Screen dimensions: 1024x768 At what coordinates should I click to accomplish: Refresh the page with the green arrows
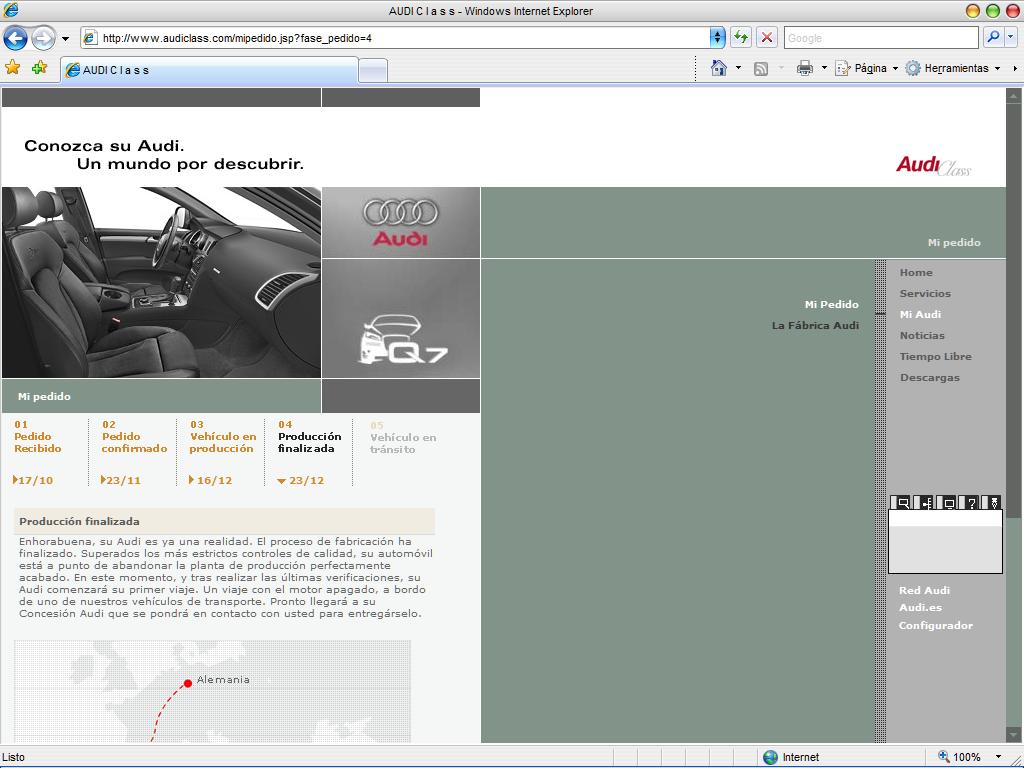click(x=741, y=38)
